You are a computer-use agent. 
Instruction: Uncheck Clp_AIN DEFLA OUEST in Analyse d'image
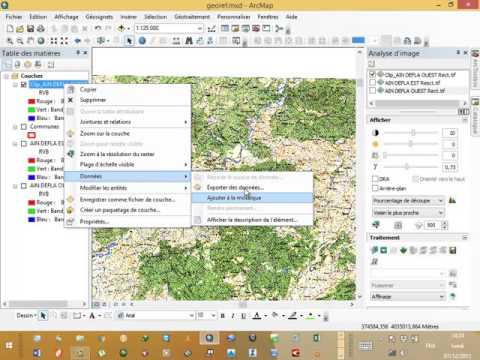(x=372, y=74)
